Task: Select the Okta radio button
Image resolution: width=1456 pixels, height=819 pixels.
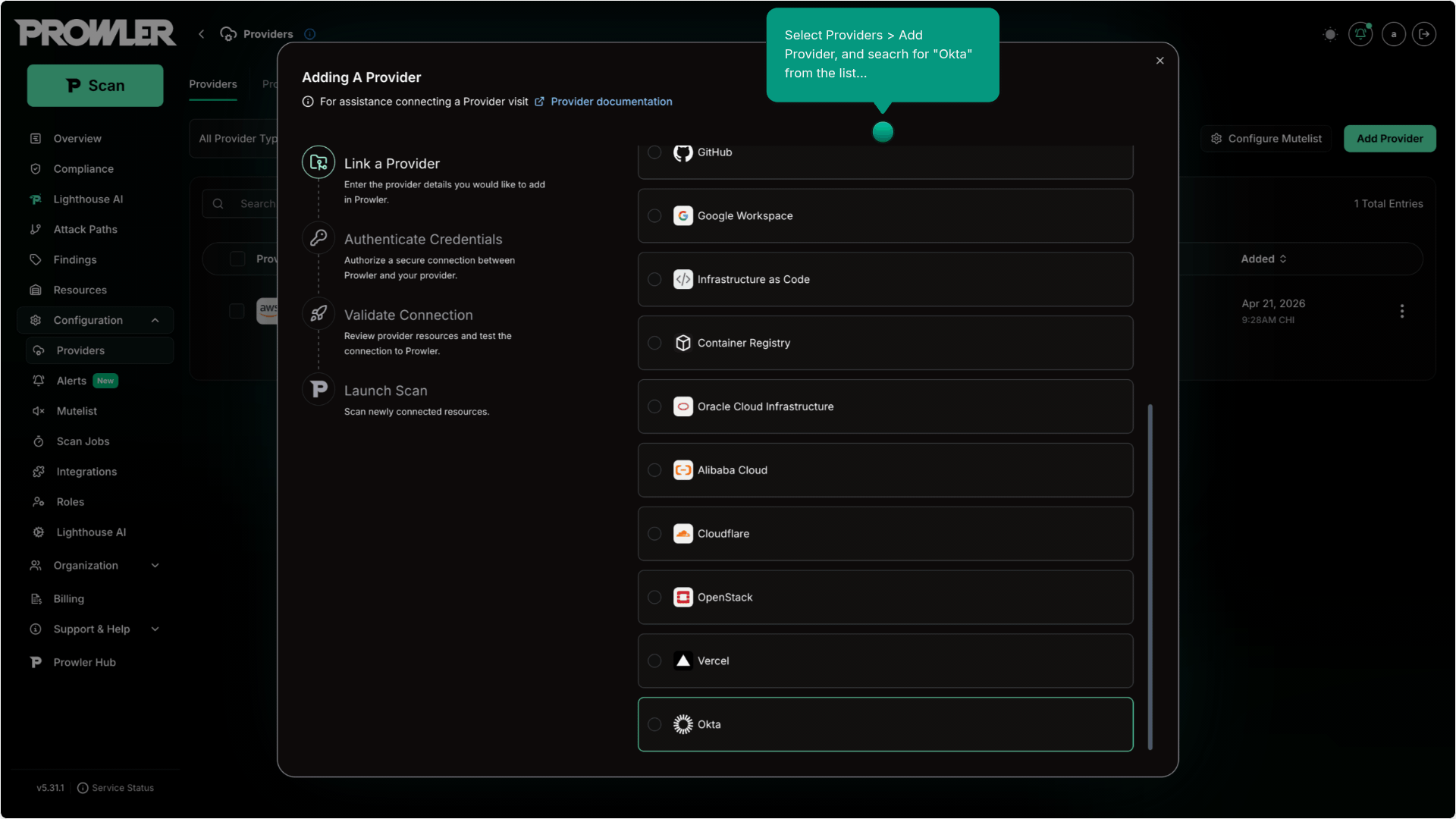Action: click(x=654, y=726)
